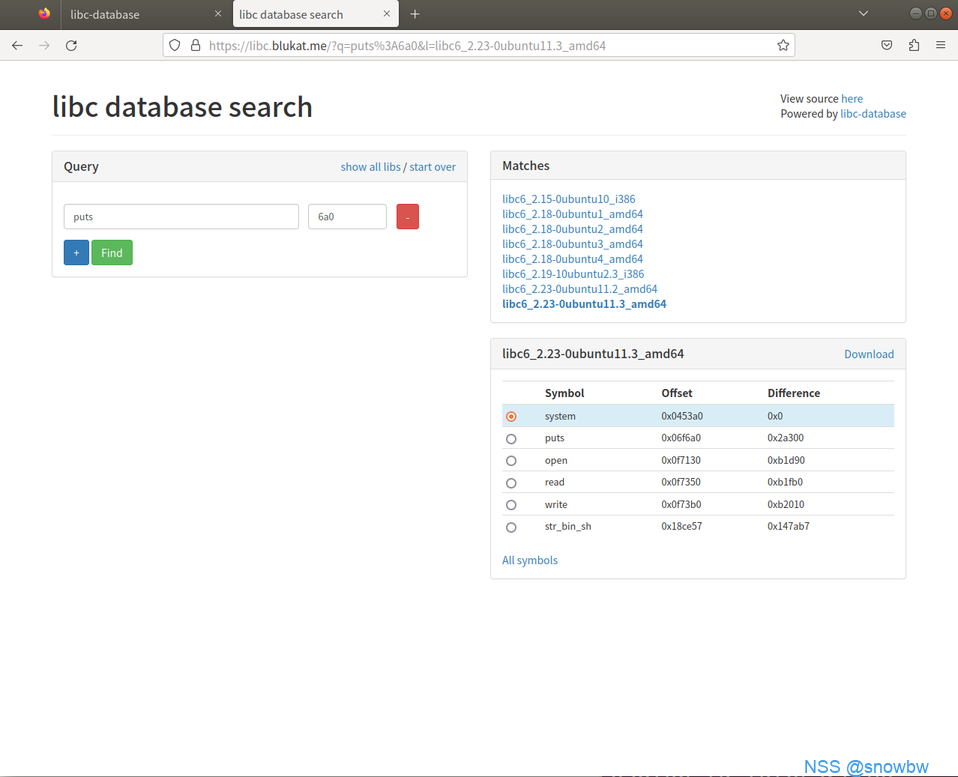Bookmark this page using the star icon
The width and height of the screenshot is (958, 777).
click(x=783, y=45)
